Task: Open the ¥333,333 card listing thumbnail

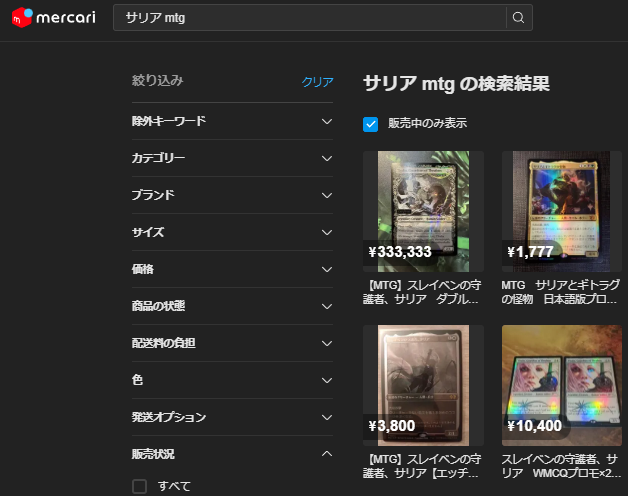Action: click(423, 212)
